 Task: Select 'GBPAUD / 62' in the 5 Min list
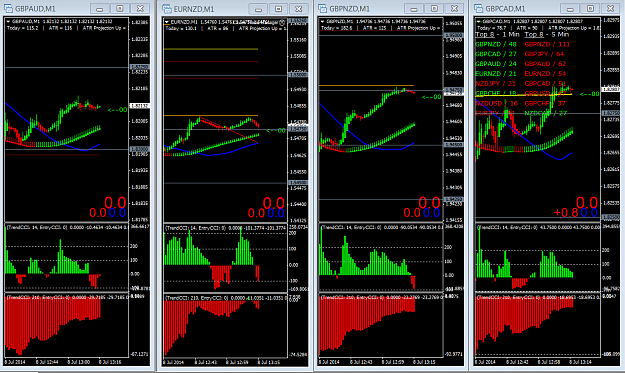click(x=545, y=64)
